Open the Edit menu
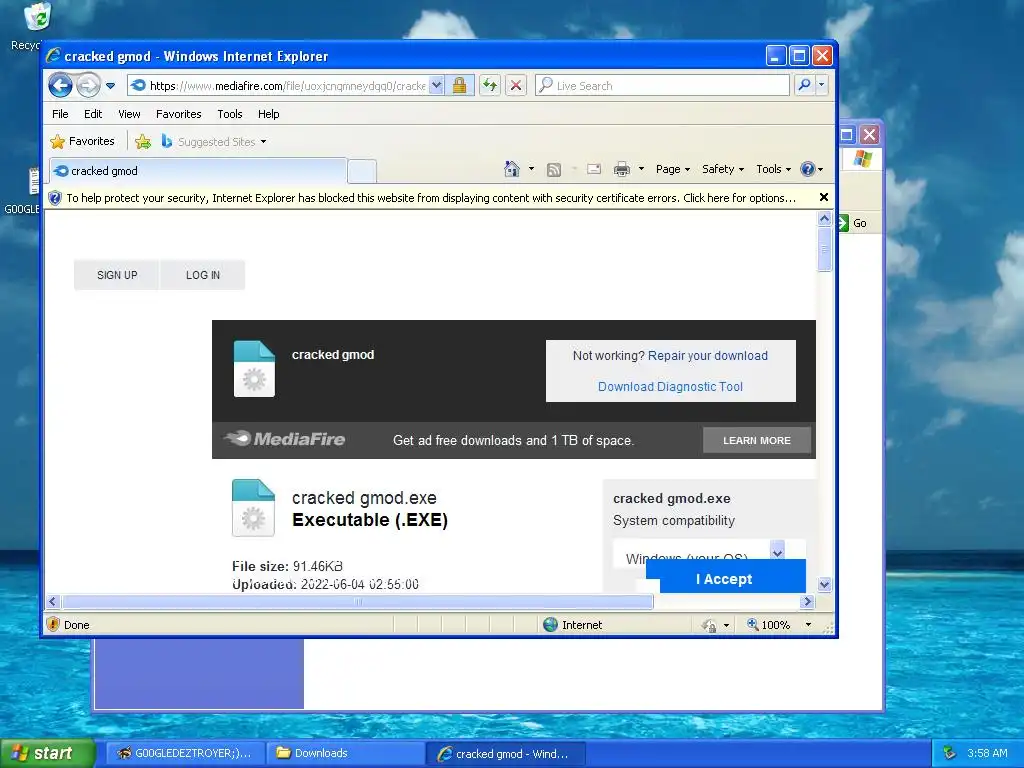The width and height of the screenshot is (1024, 768). click(x=93, y=114)
